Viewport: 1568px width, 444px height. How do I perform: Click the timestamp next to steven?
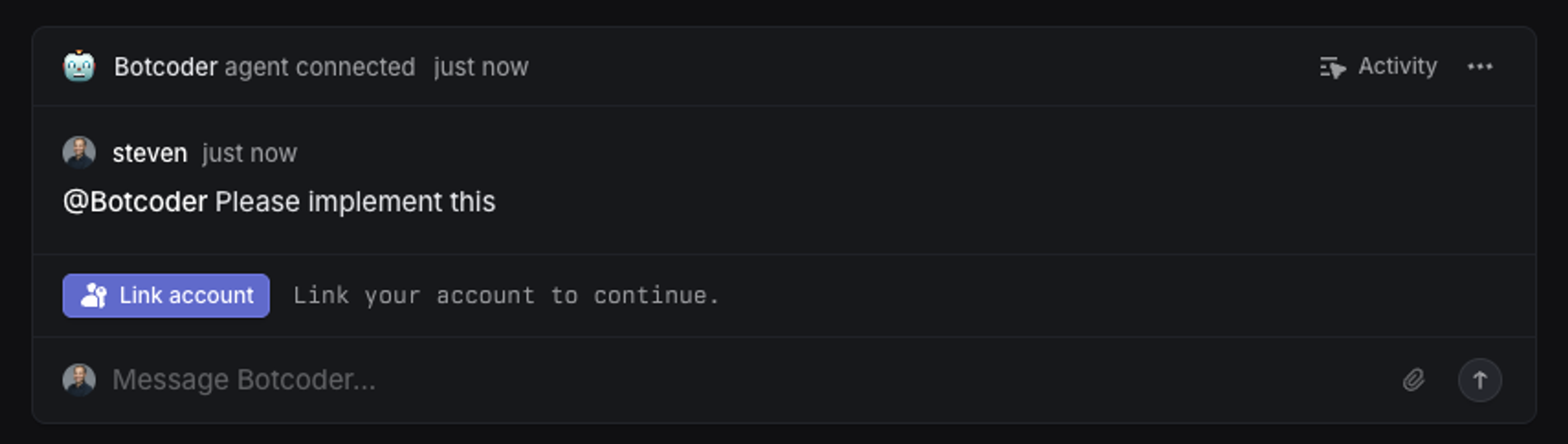[249, 153]
